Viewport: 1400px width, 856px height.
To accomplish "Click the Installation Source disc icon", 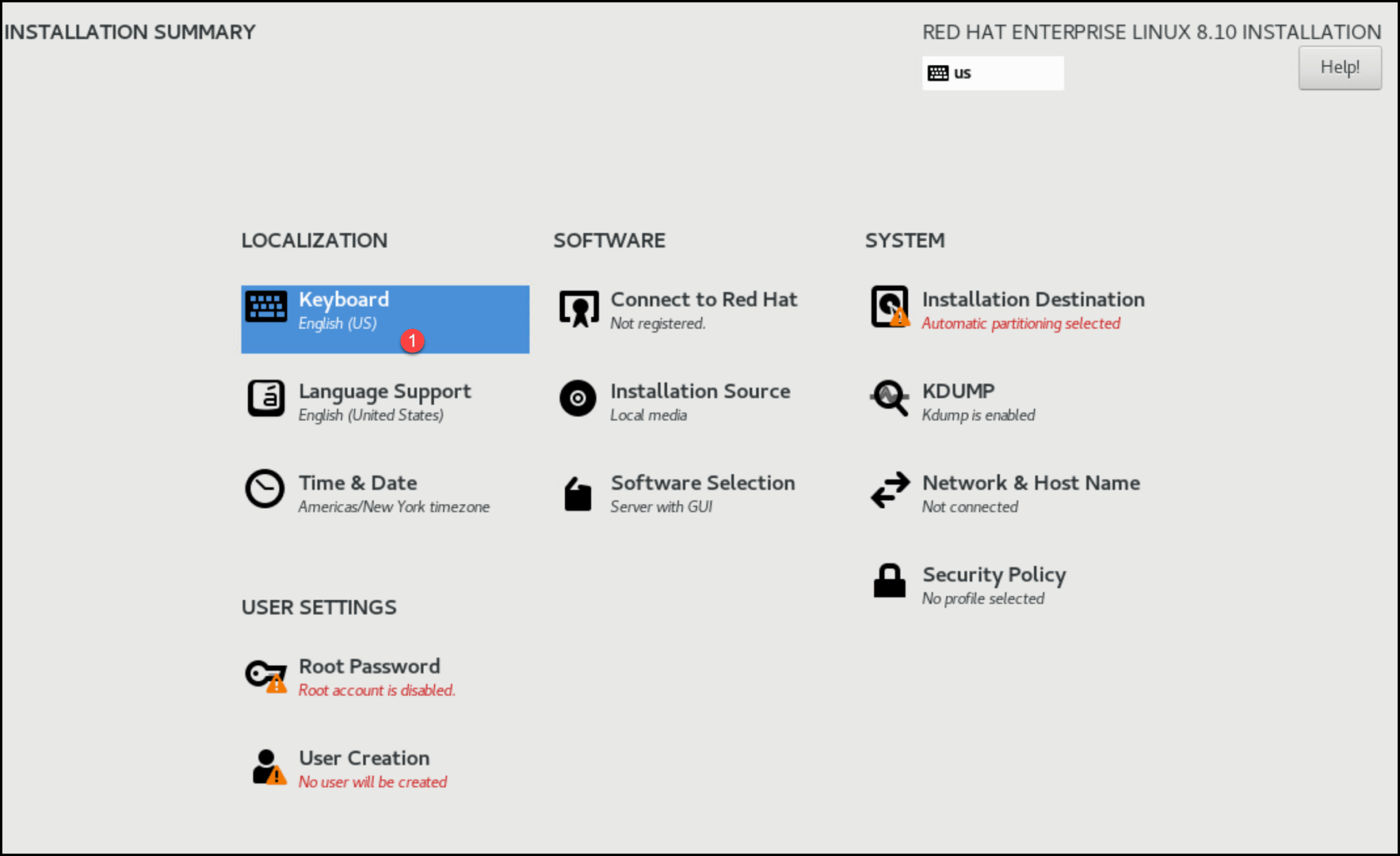I will coord(578,399).
